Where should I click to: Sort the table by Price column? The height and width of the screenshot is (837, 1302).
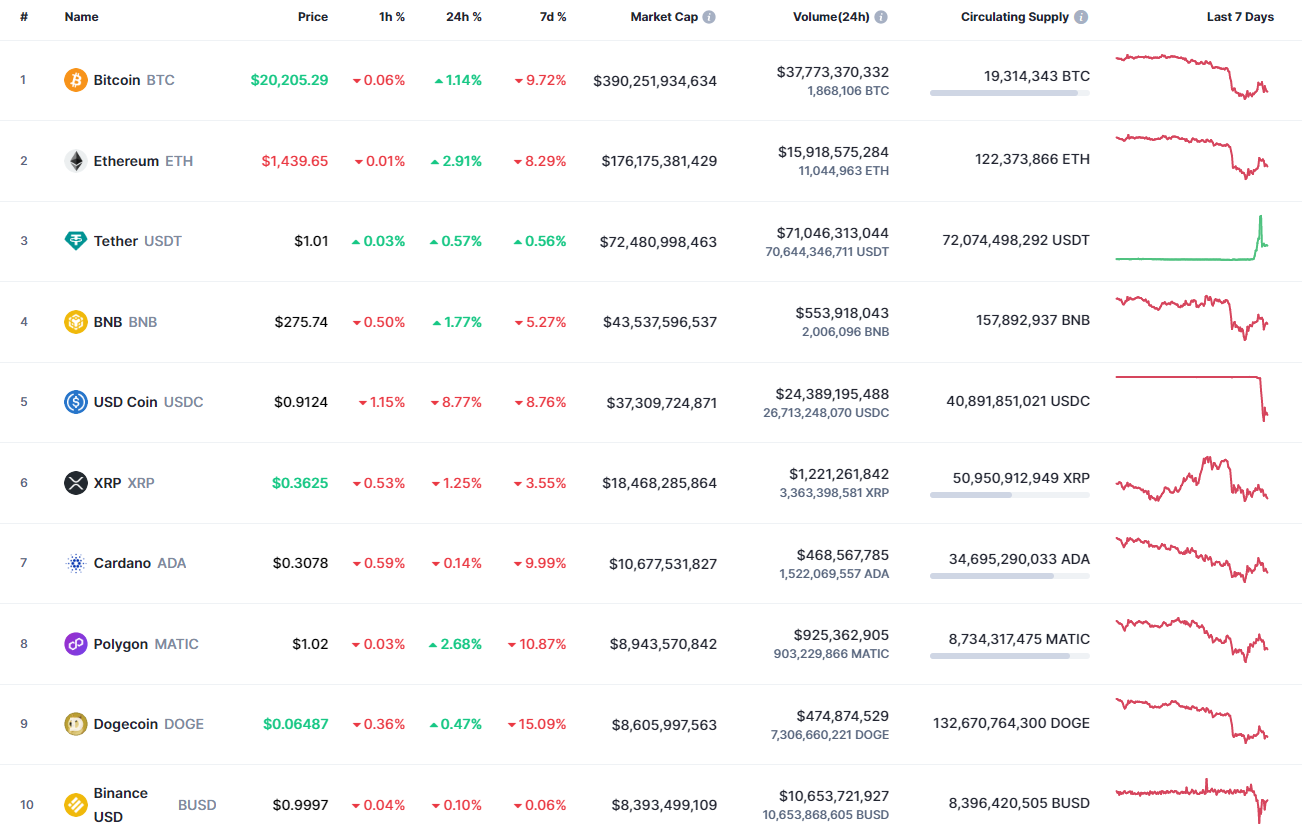tap(313, 16)
